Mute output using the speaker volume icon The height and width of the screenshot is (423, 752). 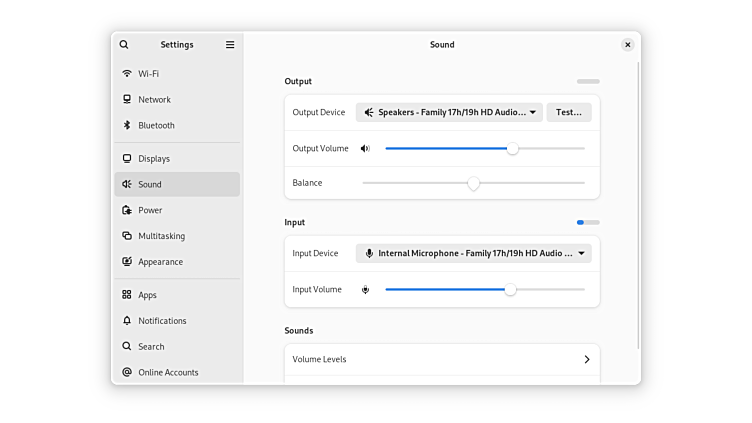365,149
